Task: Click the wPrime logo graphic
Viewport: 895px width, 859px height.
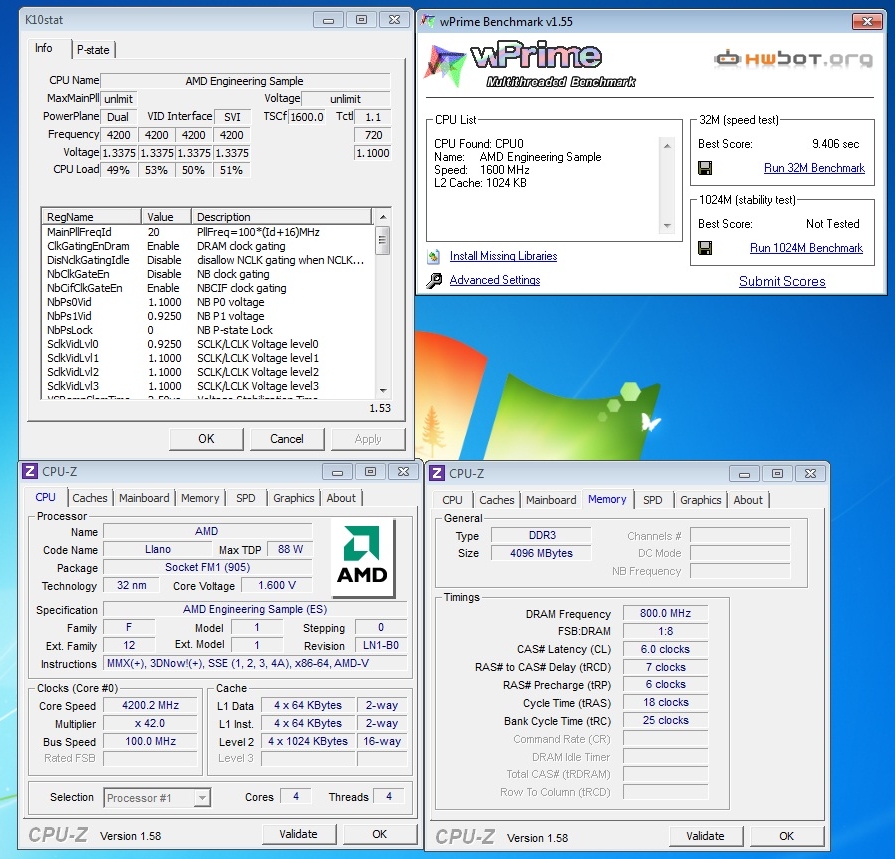Action: click(x=530, y=64)
